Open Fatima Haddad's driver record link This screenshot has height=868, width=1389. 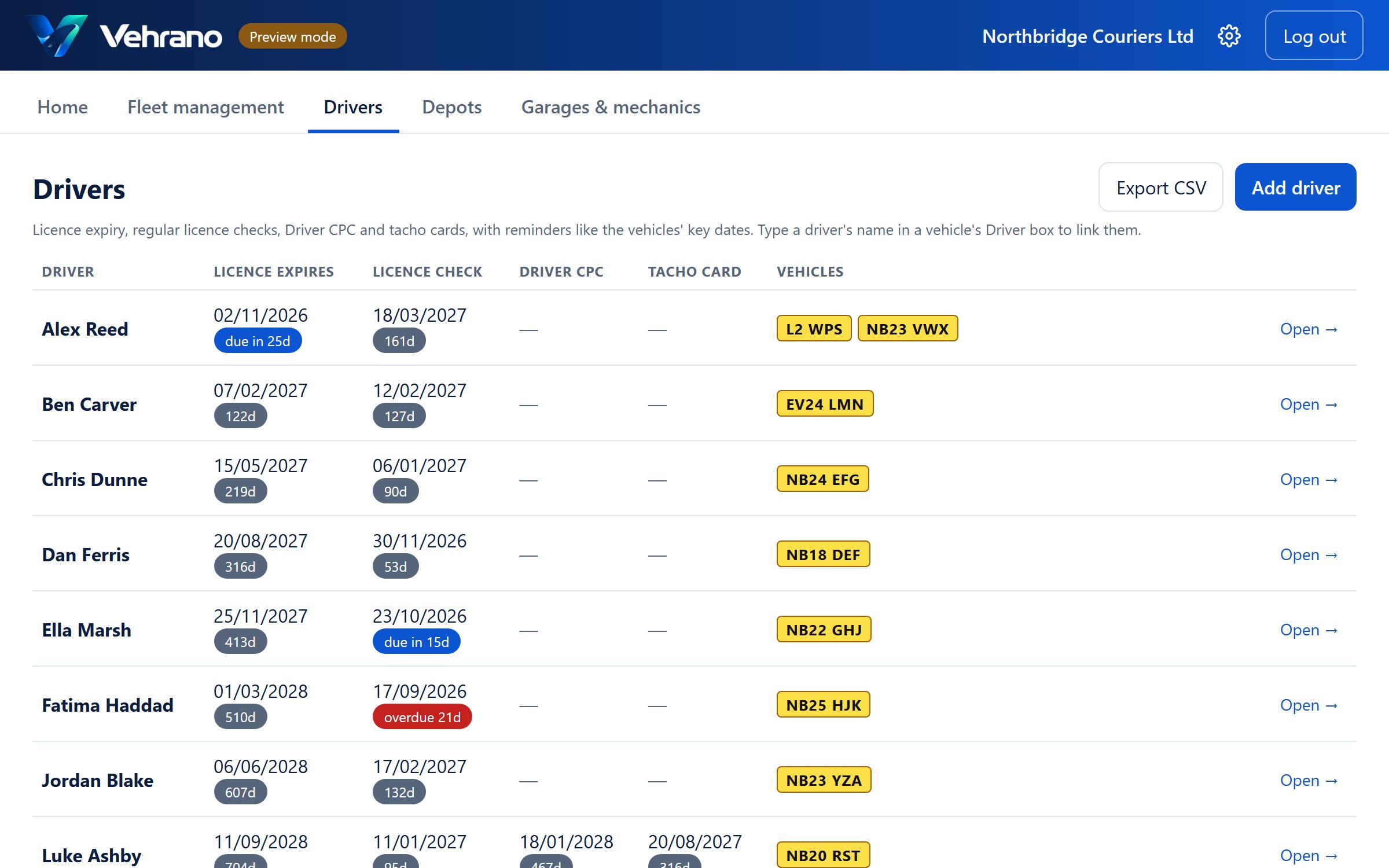pos(1309,705)
